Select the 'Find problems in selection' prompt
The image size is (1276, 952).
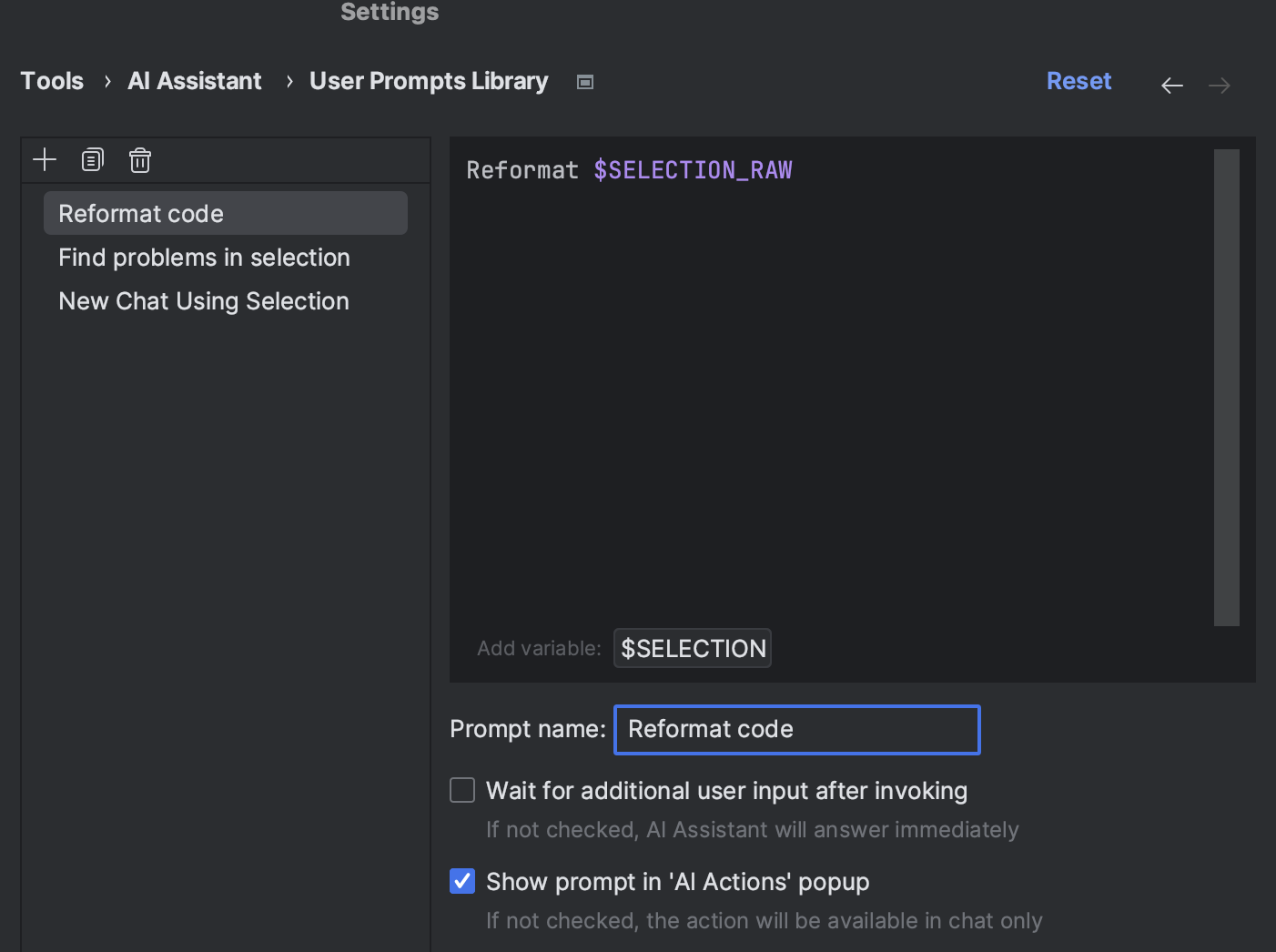pos(204,258)
